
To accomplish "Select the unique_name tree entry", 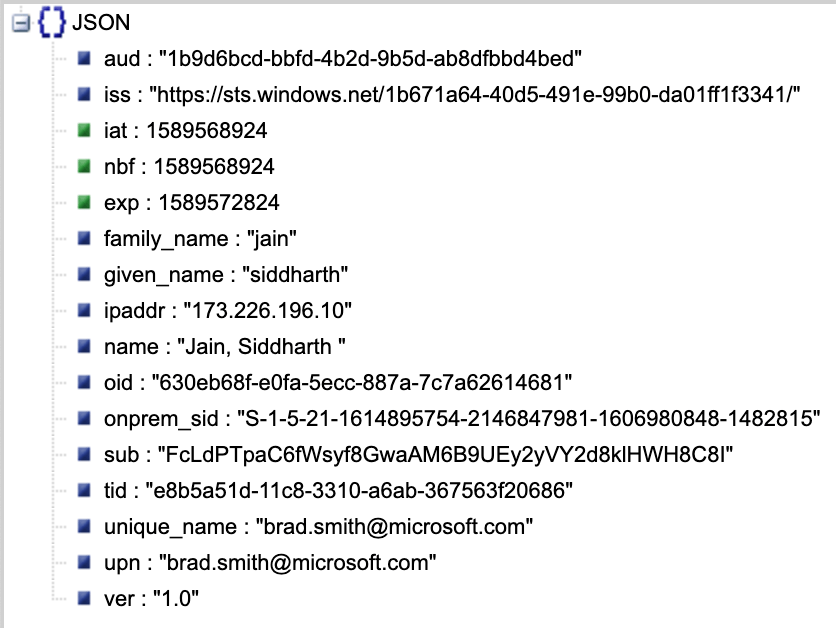I will [318, 527].
